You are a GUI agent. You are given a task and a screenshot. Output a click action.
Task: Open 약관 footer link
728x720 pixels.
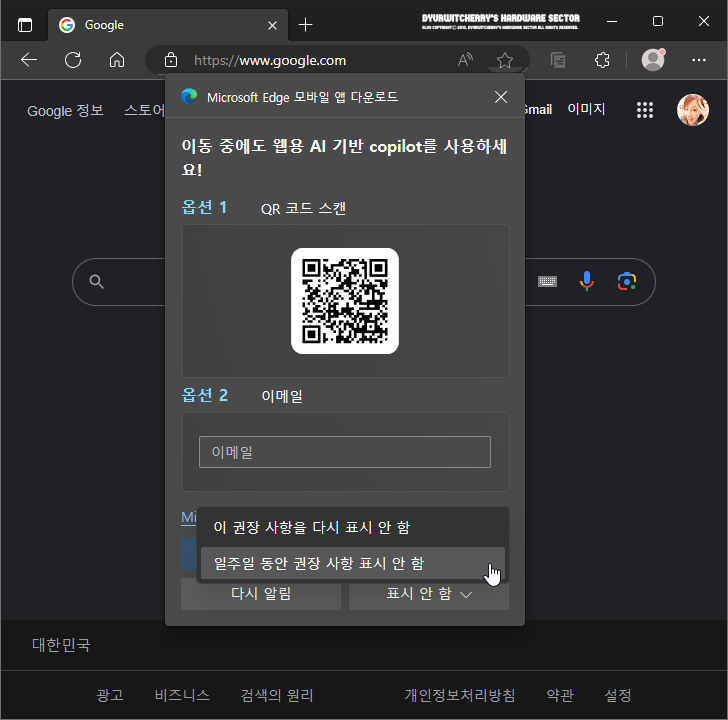pos(560,695)
